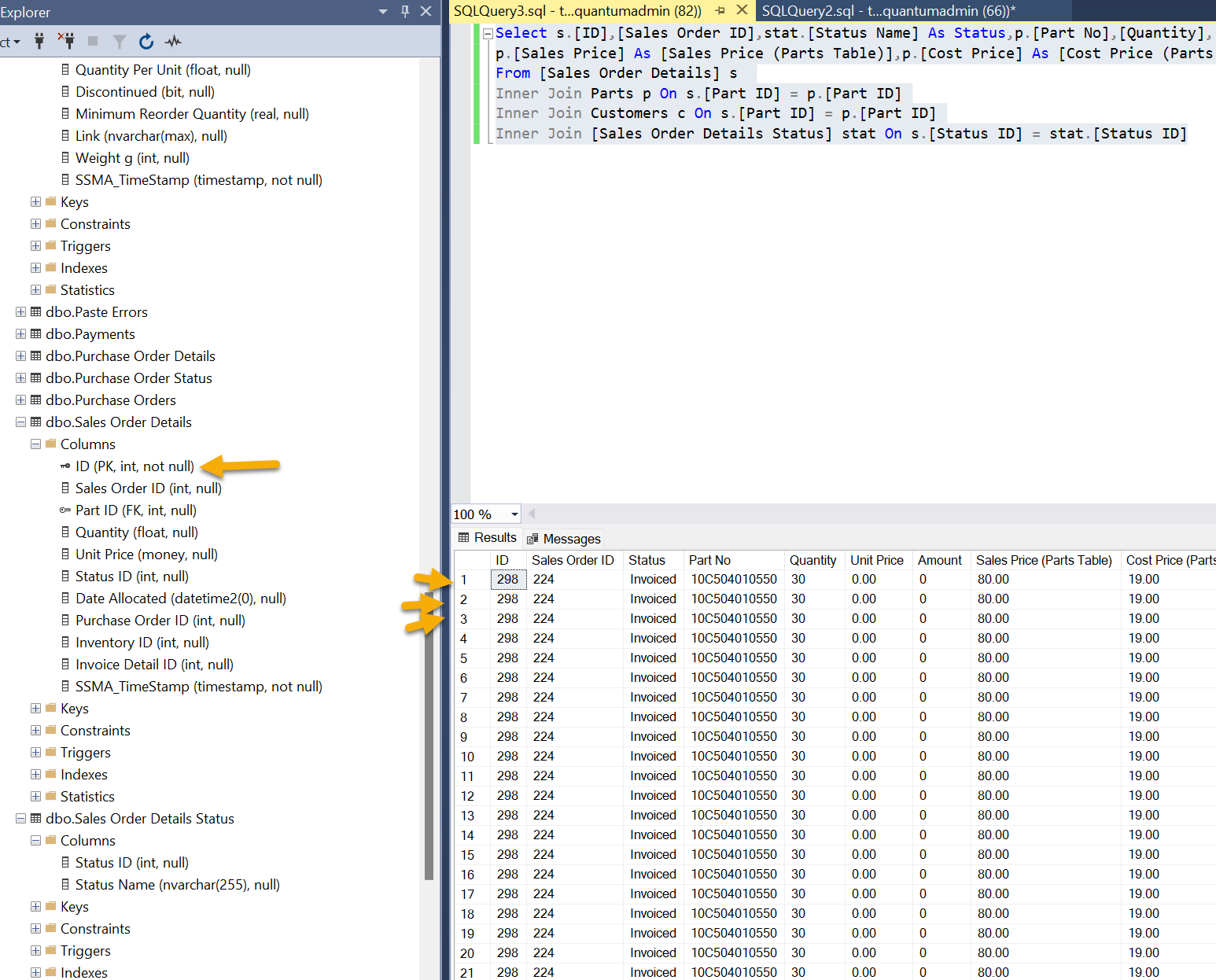Click the Disconnect plug icon
Viewport: 1216px width, 980px height.
pyautogui.click(x=67, y=42)
